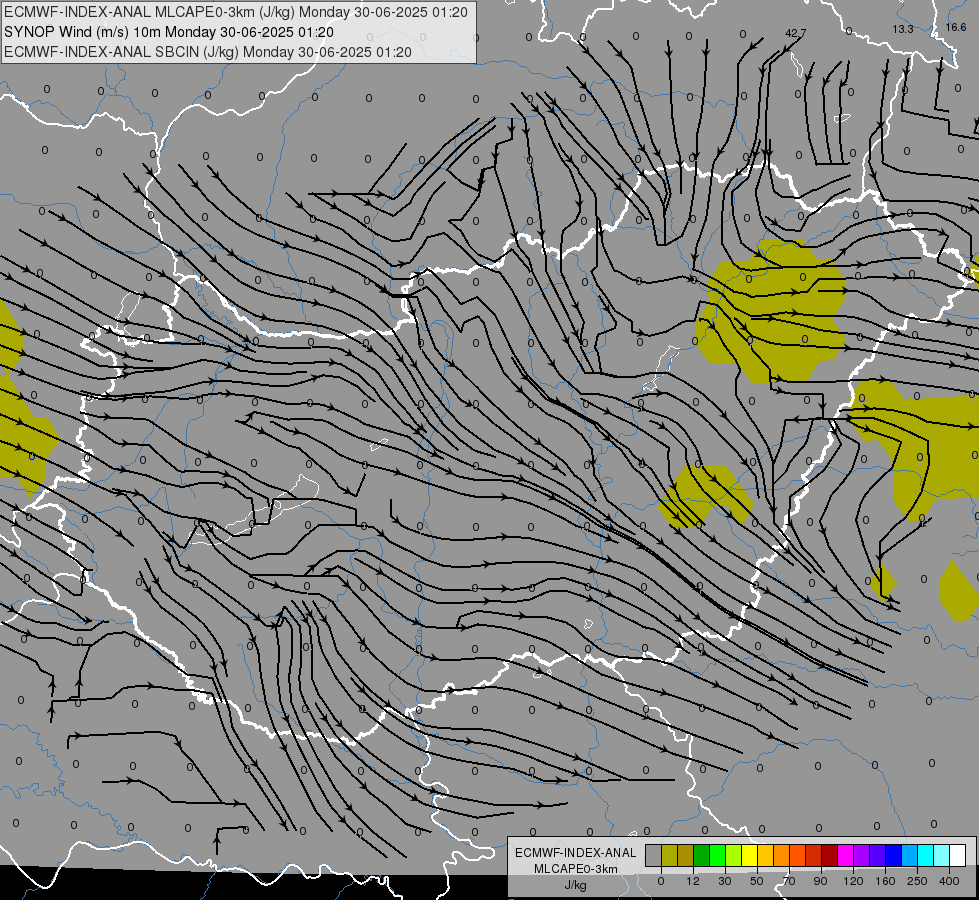979x900 pixels.
Task: Select the white swatch at legend end
Action: click(x=957, y=855)
